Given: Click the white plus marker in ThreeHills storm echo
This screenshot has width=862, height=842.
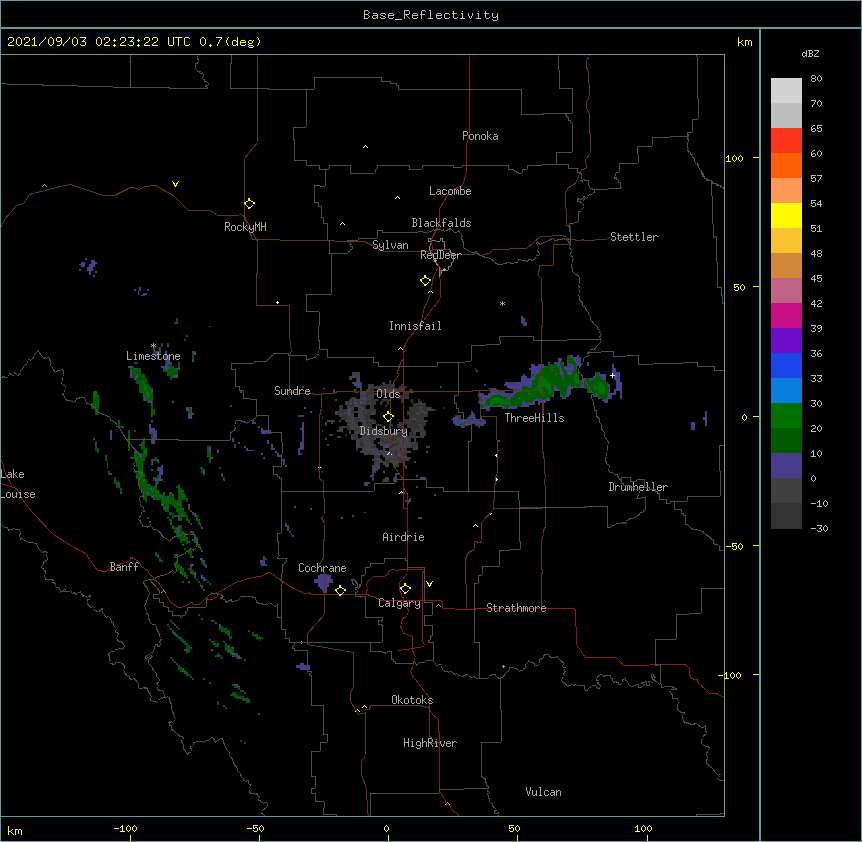Looking at the screenshot, I should pos(612,375).
